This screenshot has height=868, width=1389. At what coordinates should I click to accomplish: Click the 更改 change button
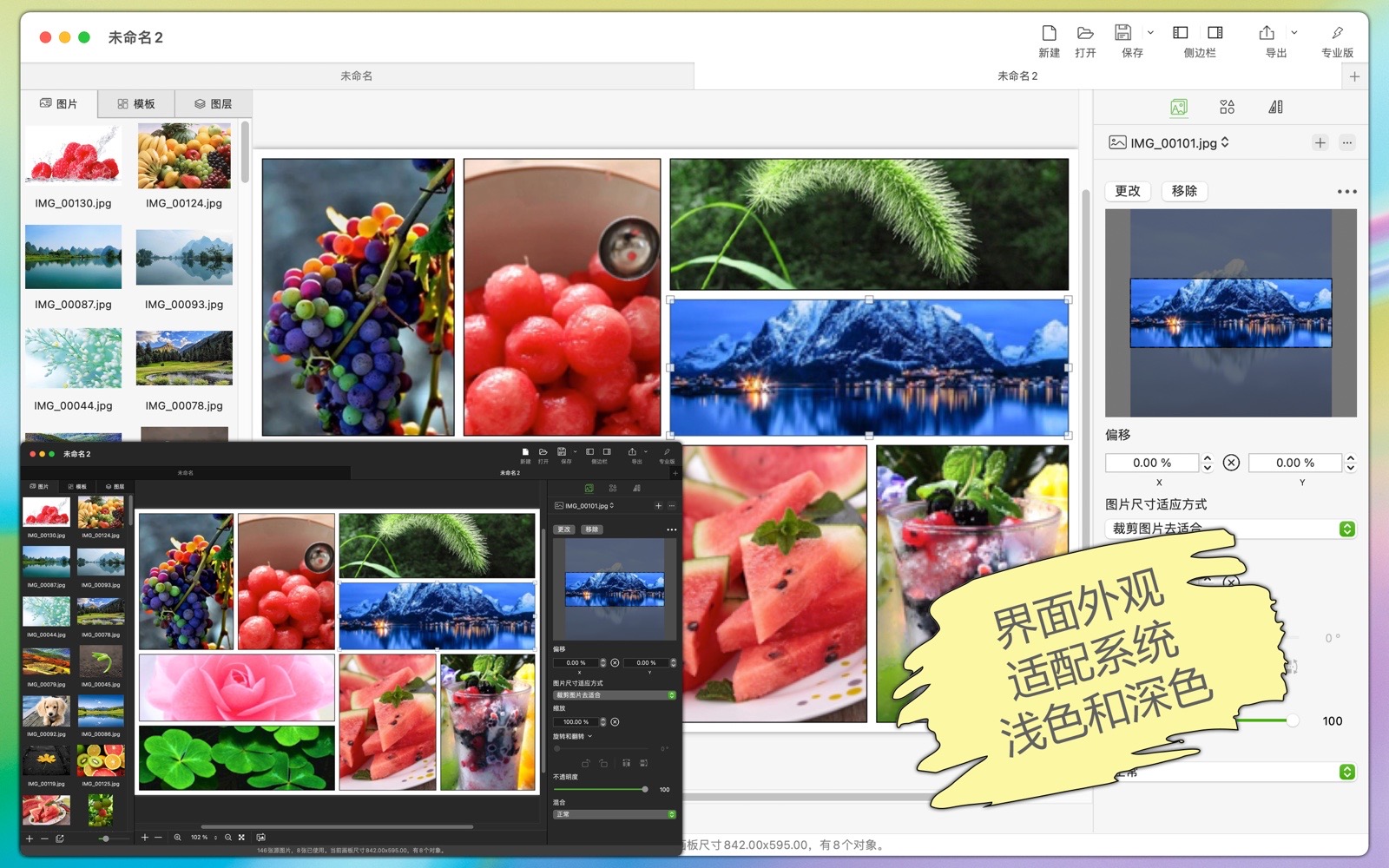pos(1128,191)
